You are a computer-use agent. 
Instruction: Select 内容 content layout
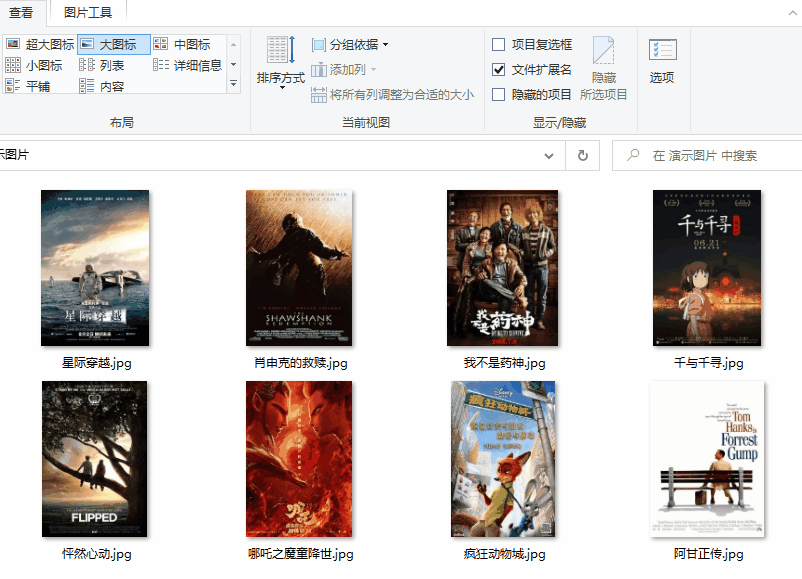tap(102, 86)
